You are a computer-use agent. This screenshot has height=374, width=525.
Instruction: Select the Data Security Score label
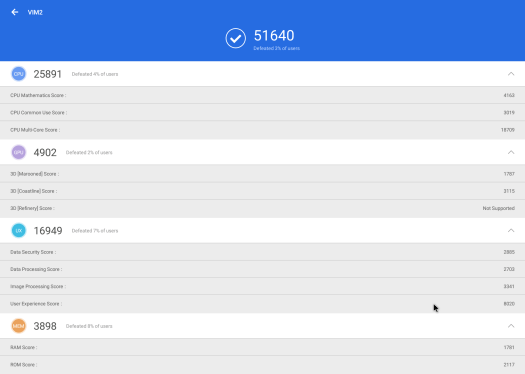pyautogui.click(x=33, y=252)
